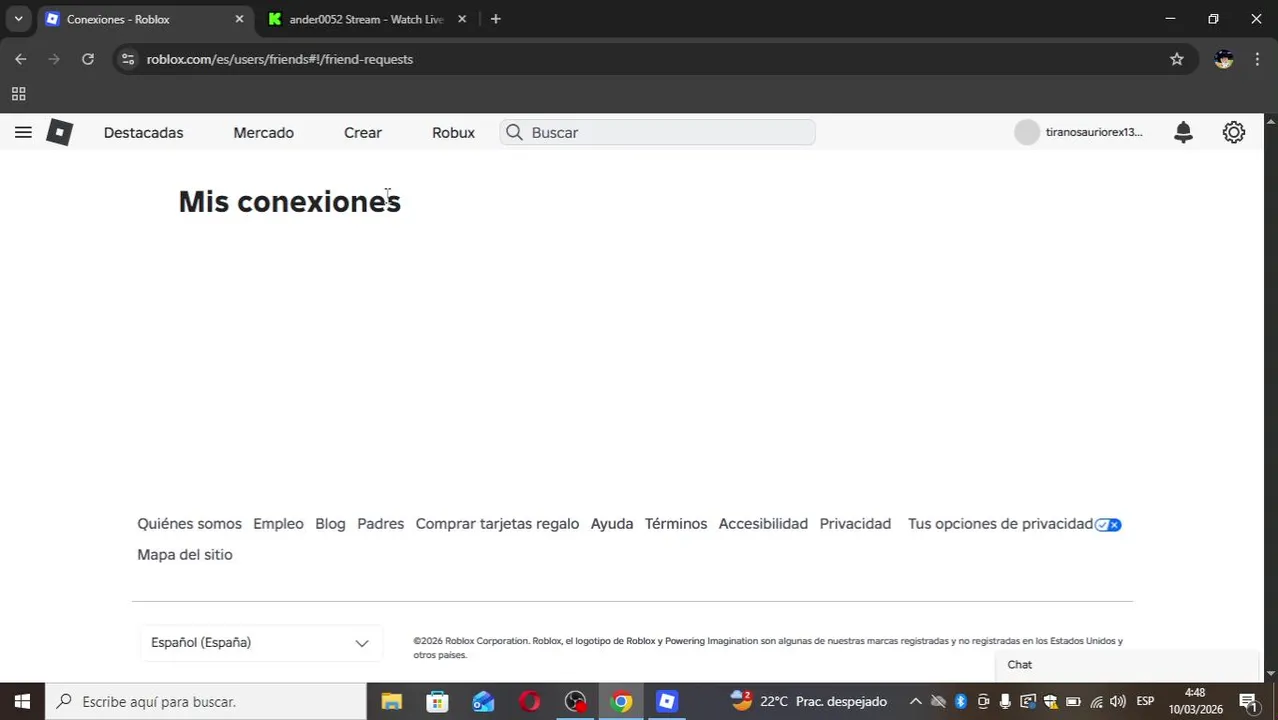Open Microsoft Store from taskbar
1278x720 pixels.
[437, 701]
